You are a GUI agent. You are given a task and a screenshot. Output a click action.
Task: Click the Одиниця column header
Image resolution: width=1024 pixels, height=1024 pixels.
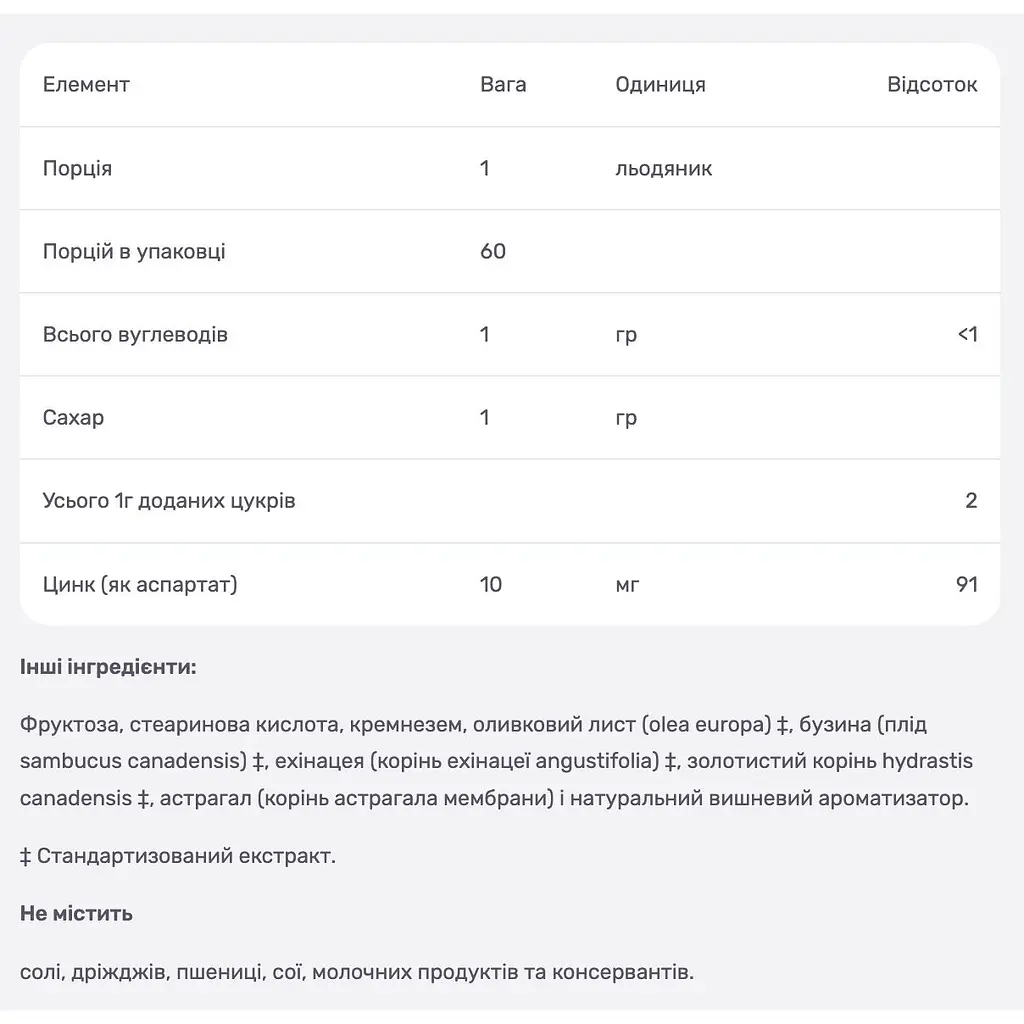click(x=660, y=85)
